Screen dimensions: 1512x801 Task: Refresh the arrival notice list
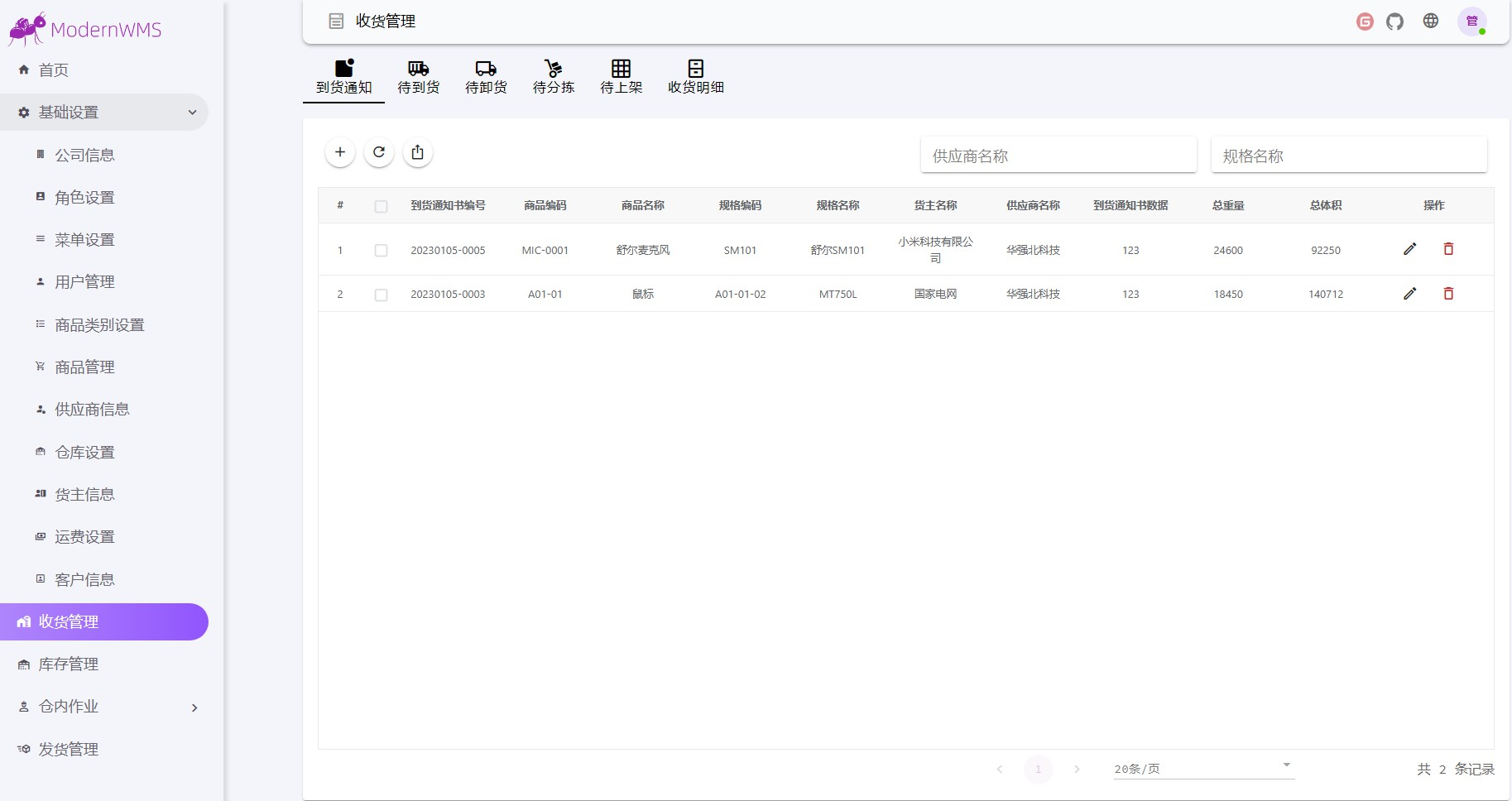tap(379, 152)
